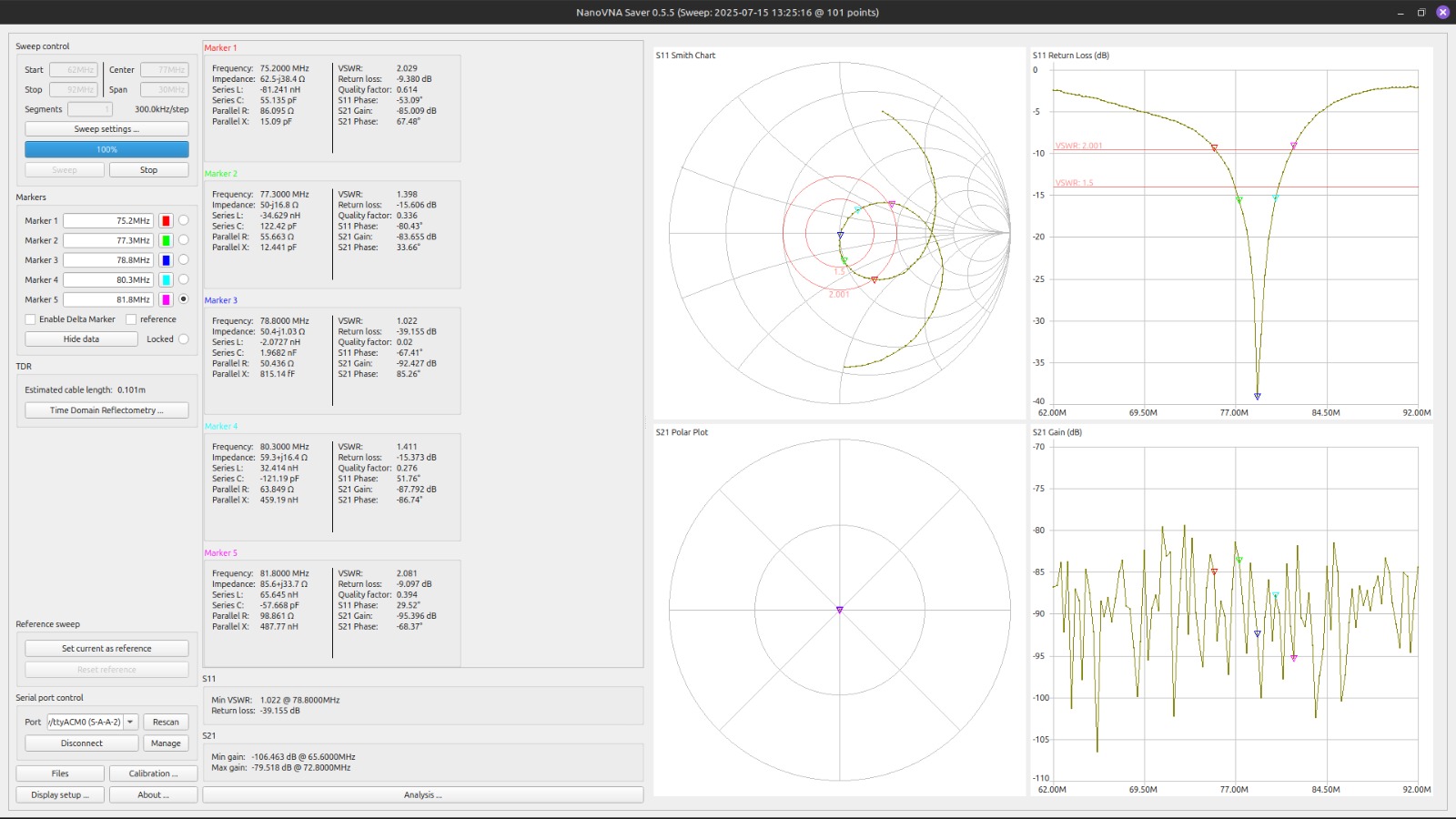The image size is (1456, 819).
Task: Rescan the serial ports
Action: [x=166, y=722]
